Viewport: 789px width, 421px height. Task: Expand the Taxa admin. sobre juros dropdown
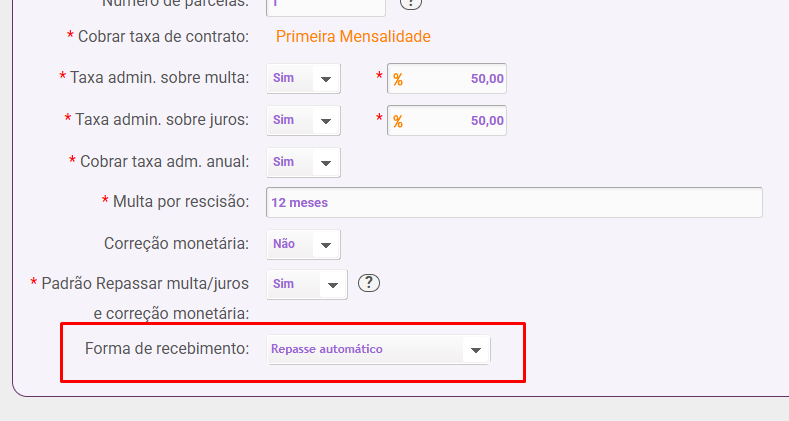pos(304,121)
